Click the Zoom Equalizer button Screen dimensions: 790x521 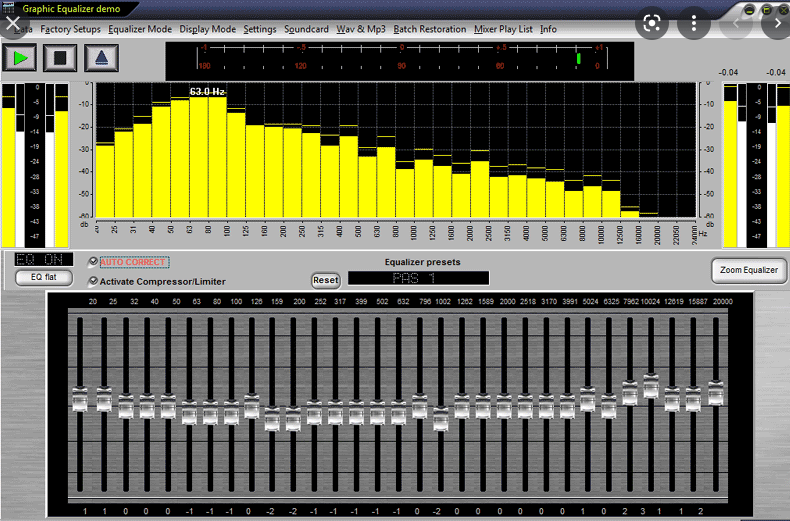click(749, 270)
